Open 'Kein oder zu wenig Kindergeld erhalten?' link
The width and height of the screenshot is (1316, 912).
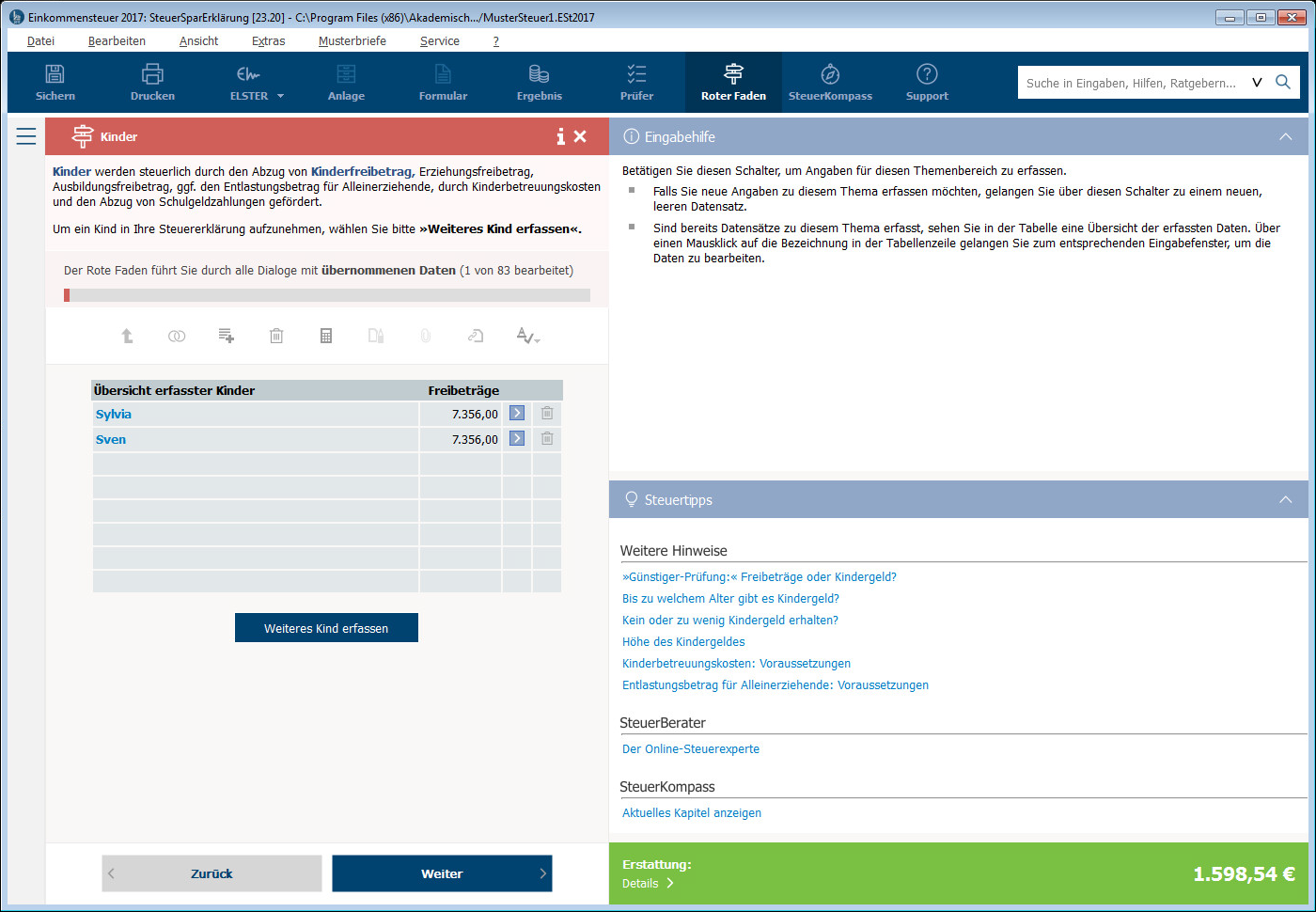730,621
